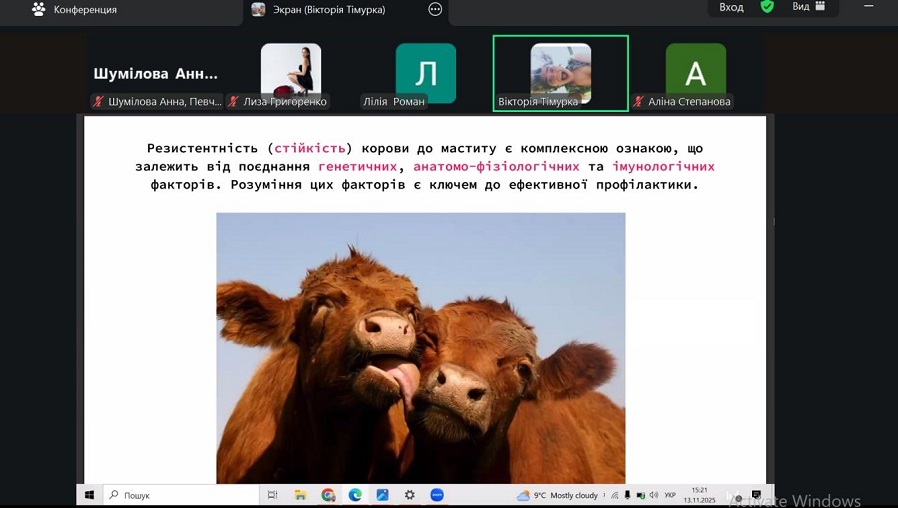This screenshot has height=508, width=898.
Task: Switch to the Екран (Вікторія Тімурка) tab
Action: pos(328,10)
